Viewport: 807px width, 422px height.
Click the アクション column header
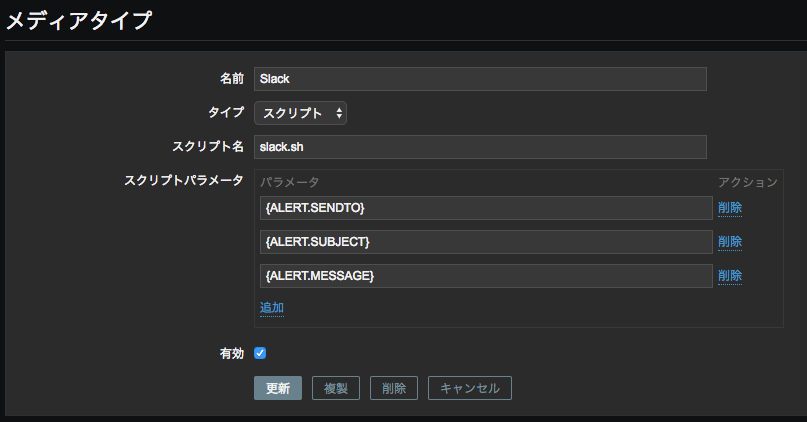[747, 182]
